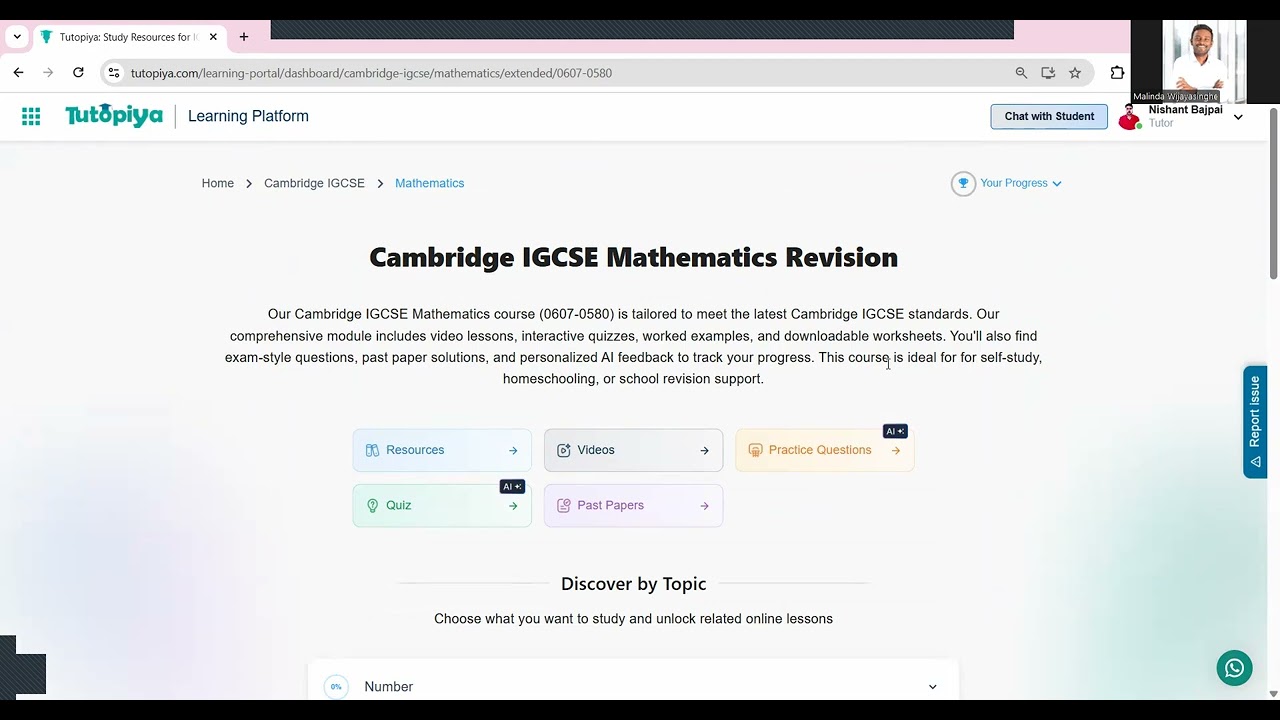Viewport: 1280px width, 720px height.
Task: Open the Quiz section
Action: tap(442, 506)
